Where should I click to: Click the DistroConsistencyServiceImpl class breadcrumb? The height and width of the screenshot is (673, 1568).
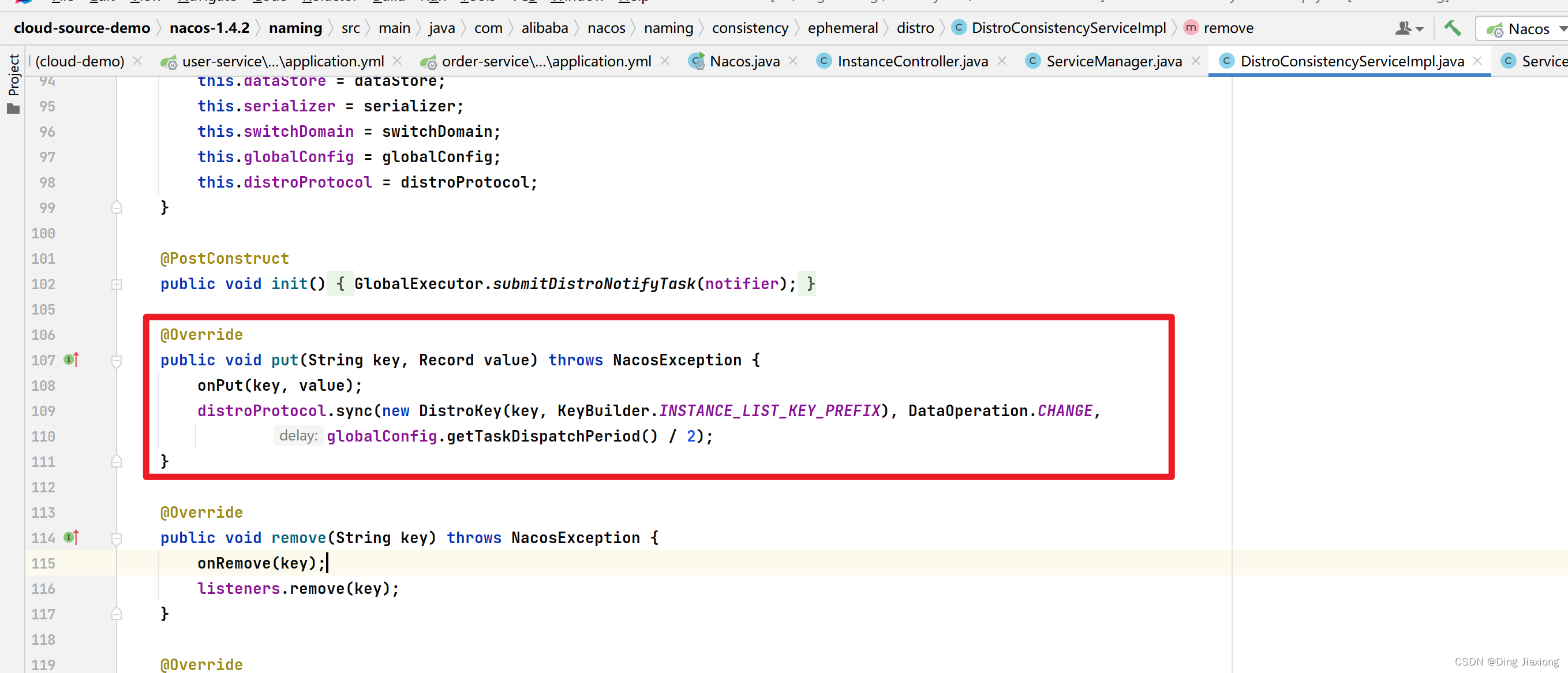click(x=1059, y=28)
